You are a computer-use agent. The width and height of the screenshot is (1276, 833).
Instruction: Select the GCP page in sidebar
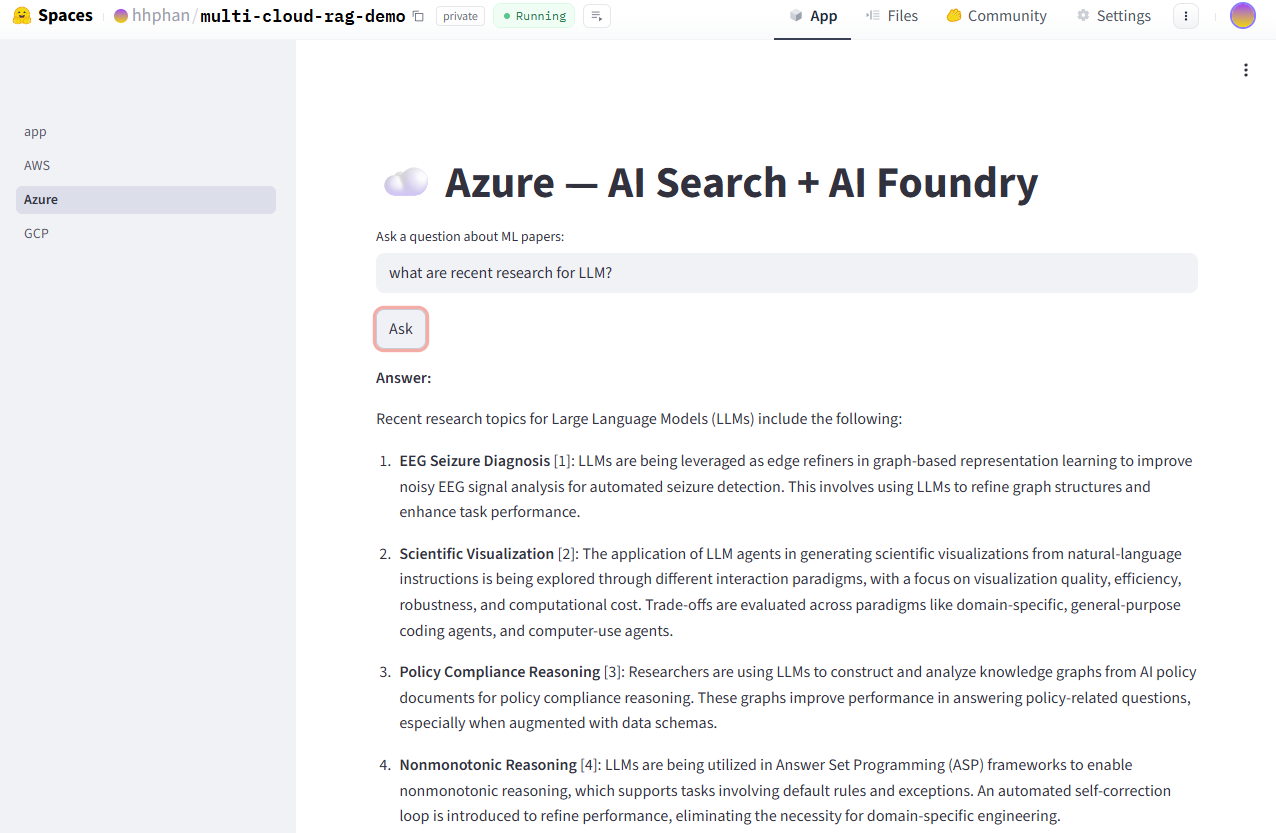pos(146,234)
